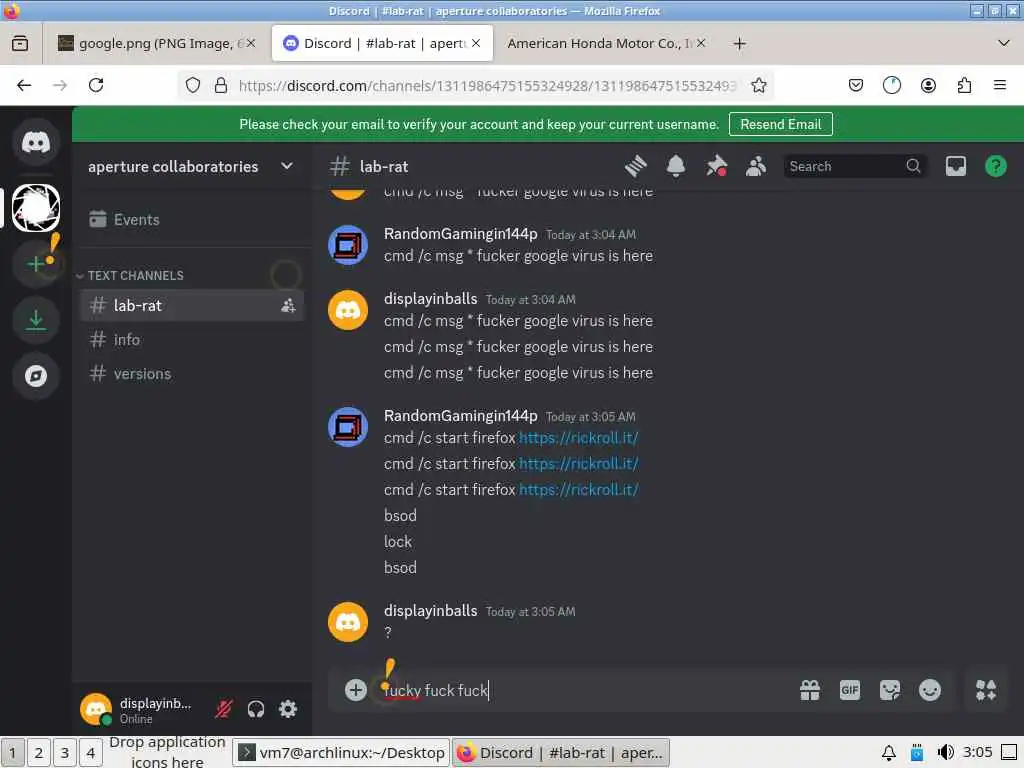Toggle deafen headphones in user panel
The image size is (1024, 768).
[256, 709]
